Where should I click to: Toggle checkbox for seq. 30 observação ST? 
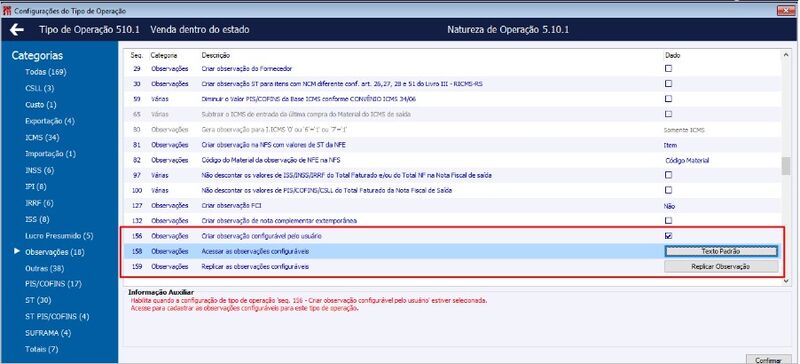668,84
